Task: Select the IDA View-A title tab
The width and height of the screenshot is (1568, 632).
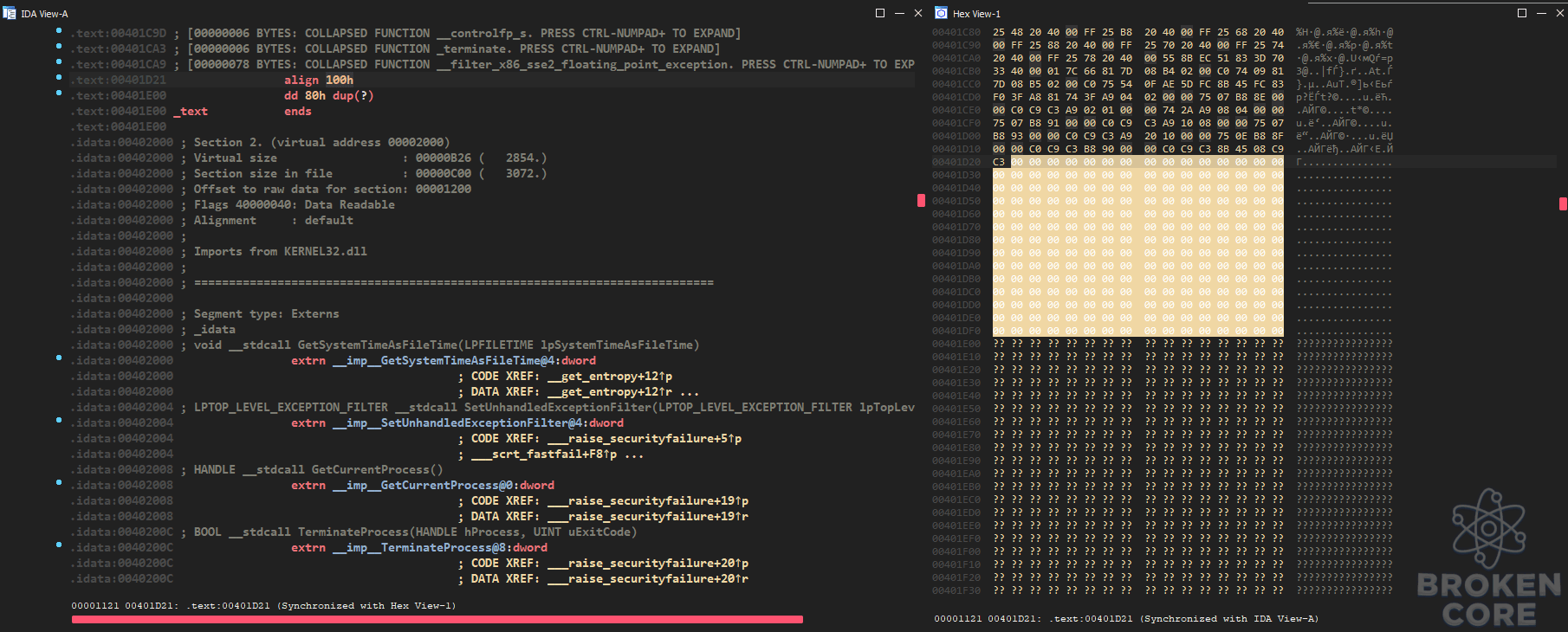Action: tap(44, 14)
